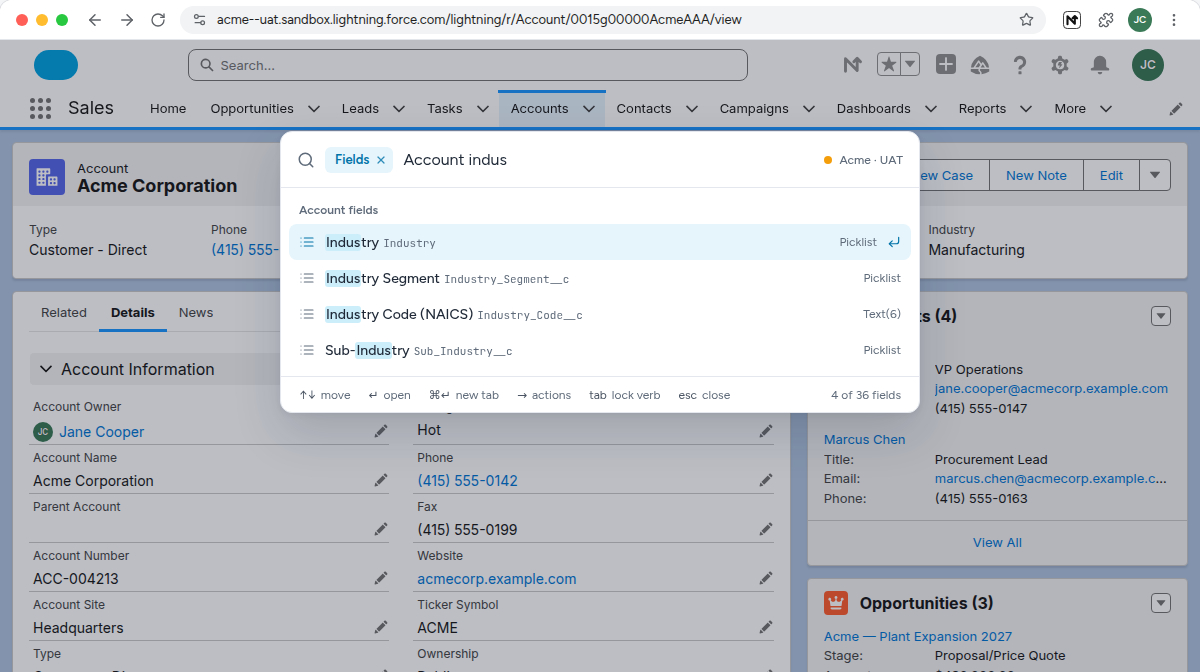Edit Account Site pencil icon
1200x672 pixels.
(x=381, y=627)
